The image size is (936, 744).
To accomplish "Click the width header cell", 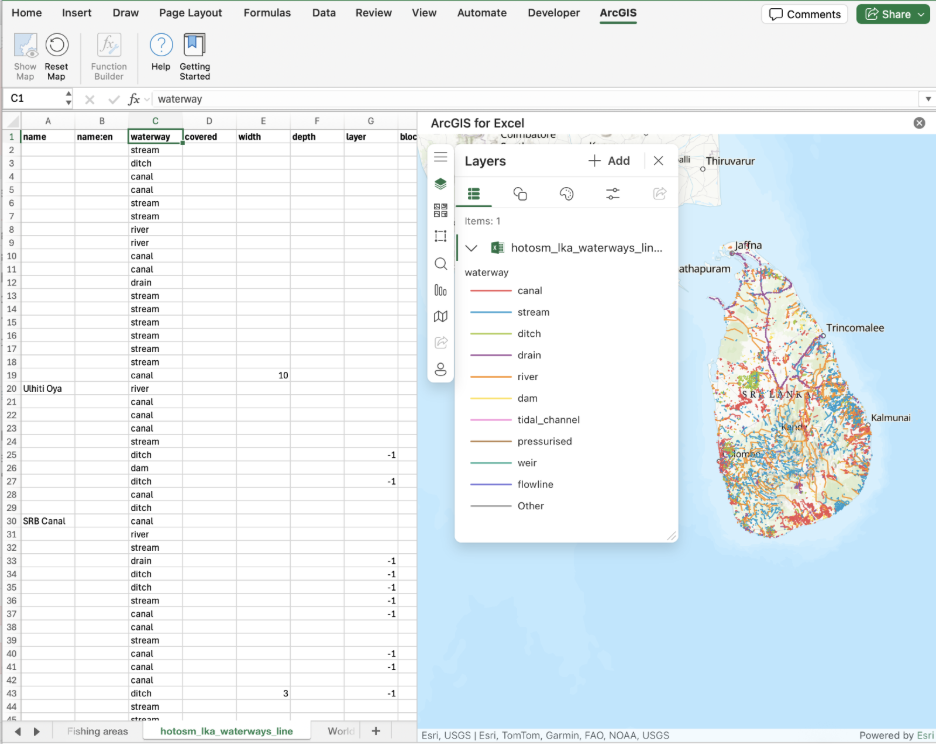I will tap(263, 137).
